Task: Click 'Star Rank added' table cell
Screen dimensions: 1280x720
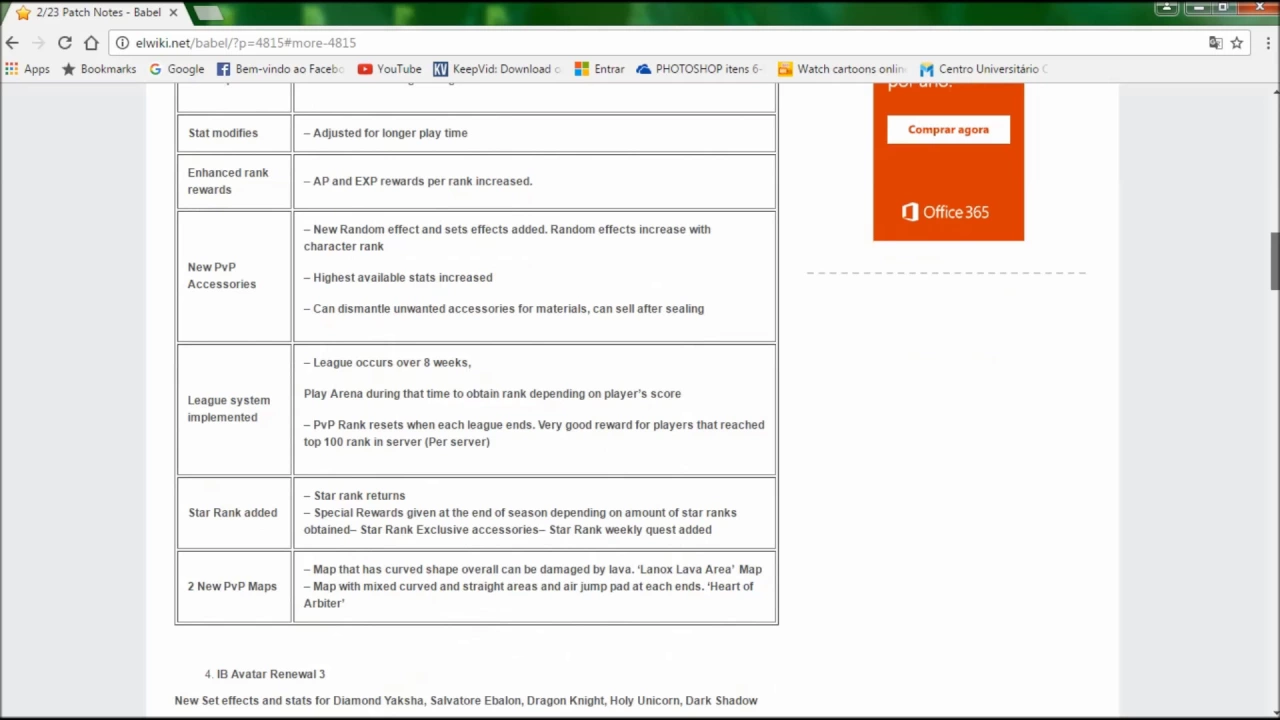Action: point(234,512)
